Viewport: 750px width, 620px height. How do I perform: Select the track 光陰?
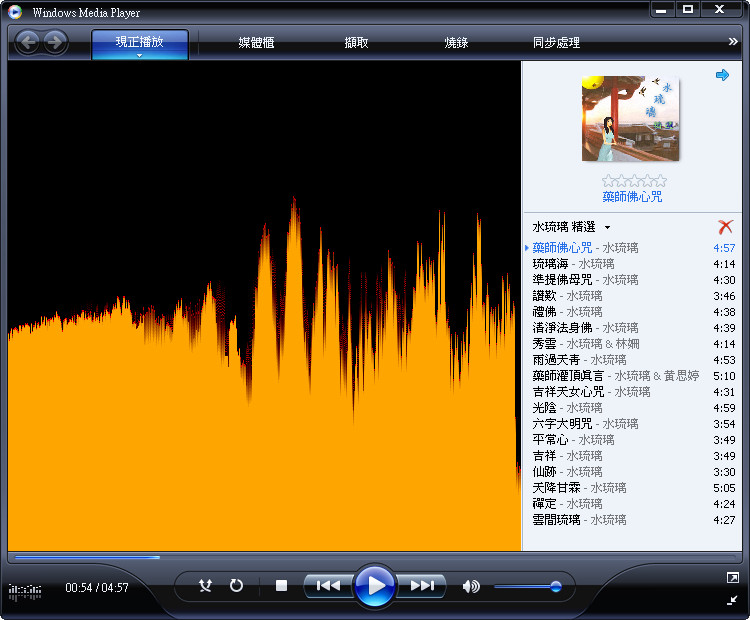pos(632,408)
